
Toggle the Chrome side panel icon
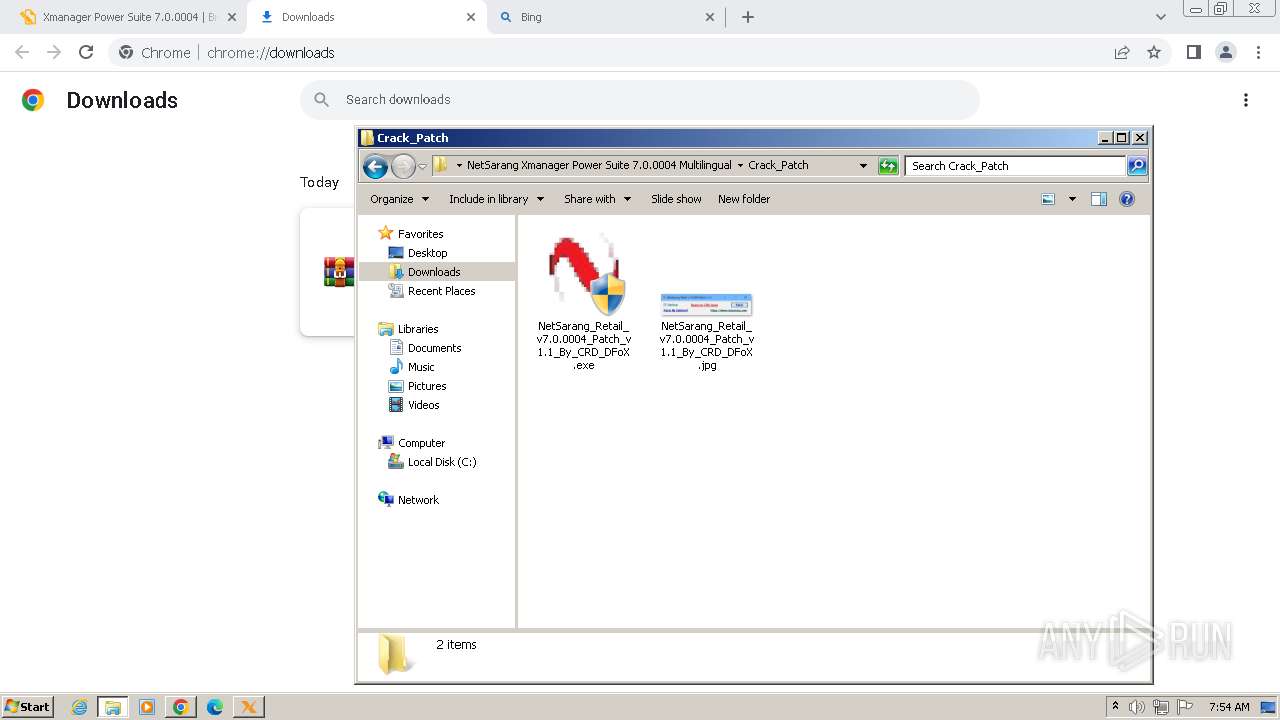click(x=1193, y=52)
